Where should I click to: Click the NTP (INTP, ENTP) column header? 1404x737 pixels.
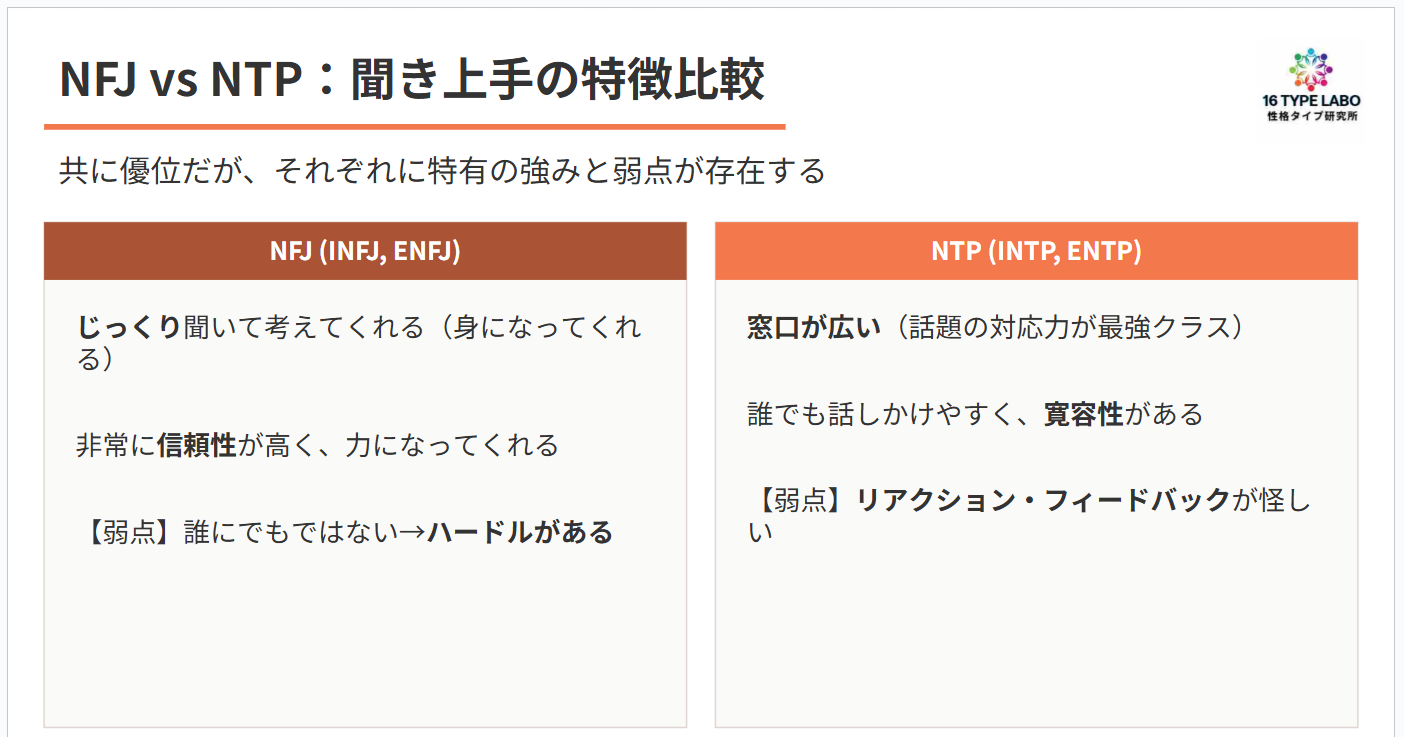[1036, 251]
